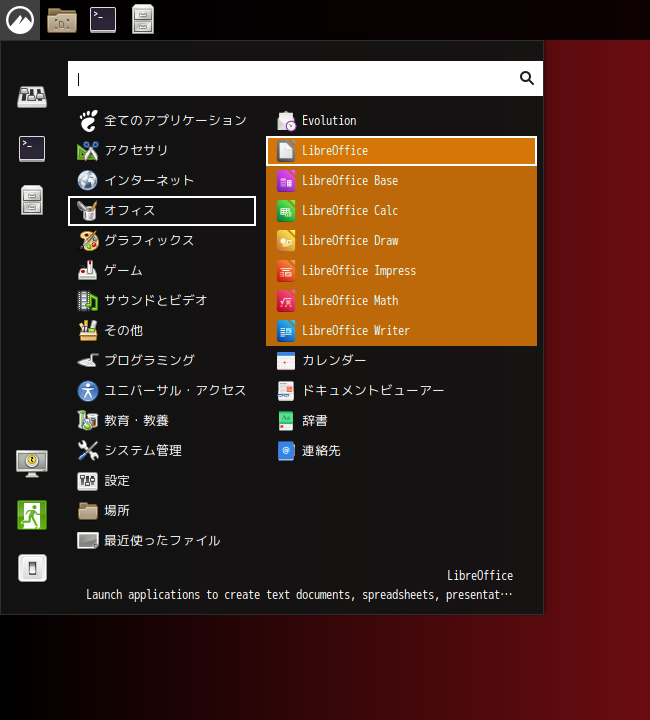Launch LibreOffice Math
650x720 pixels.
[x=402, y=301]
